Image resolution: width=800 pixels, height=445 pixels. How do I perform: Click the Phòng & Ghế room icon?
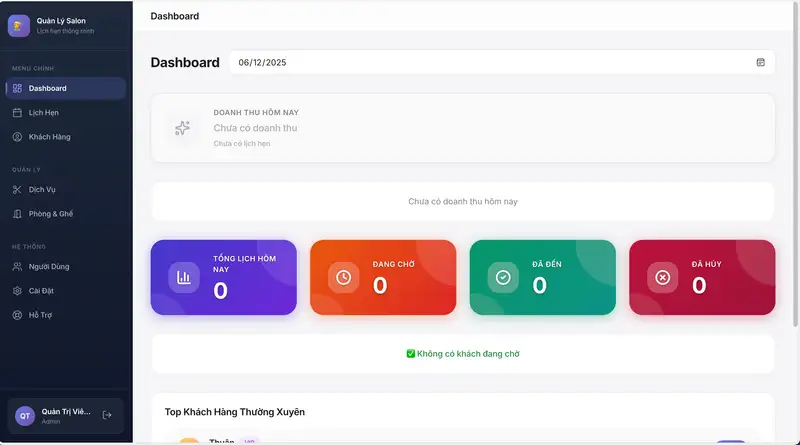coord(17,214)
